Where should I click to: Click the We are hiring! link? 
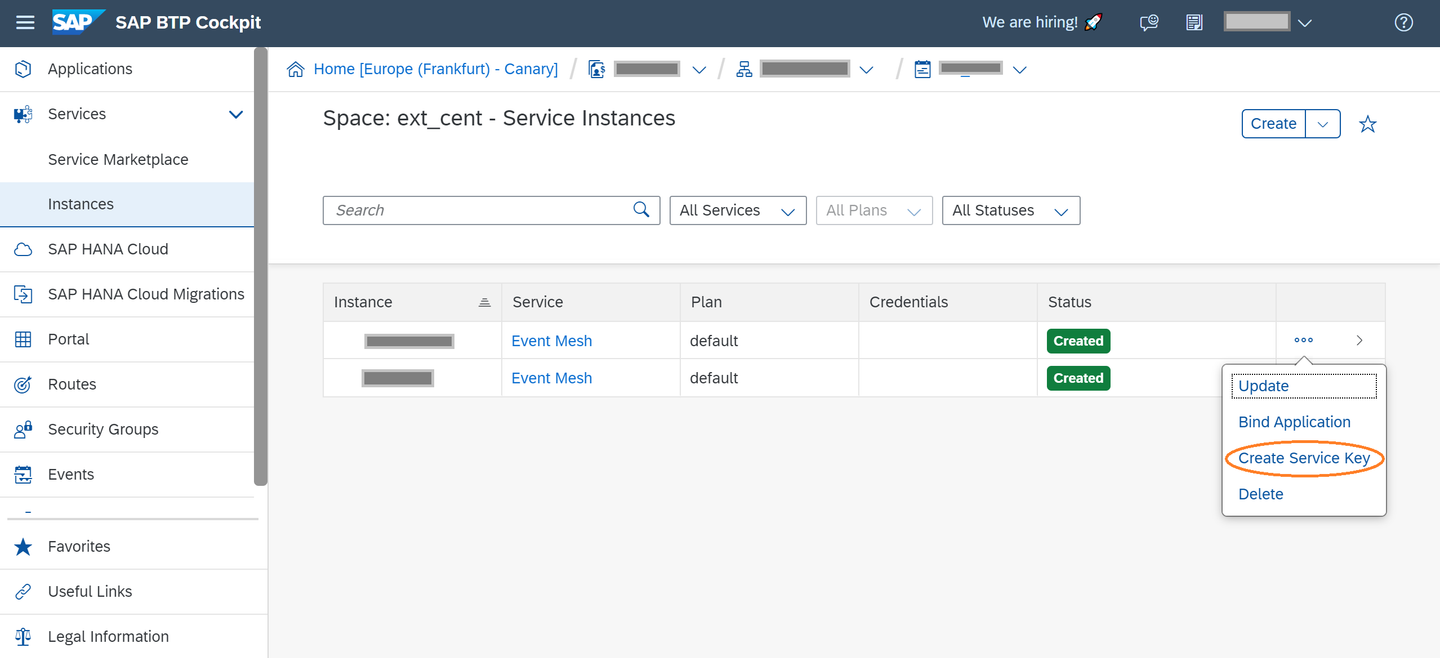(1043, 22)
